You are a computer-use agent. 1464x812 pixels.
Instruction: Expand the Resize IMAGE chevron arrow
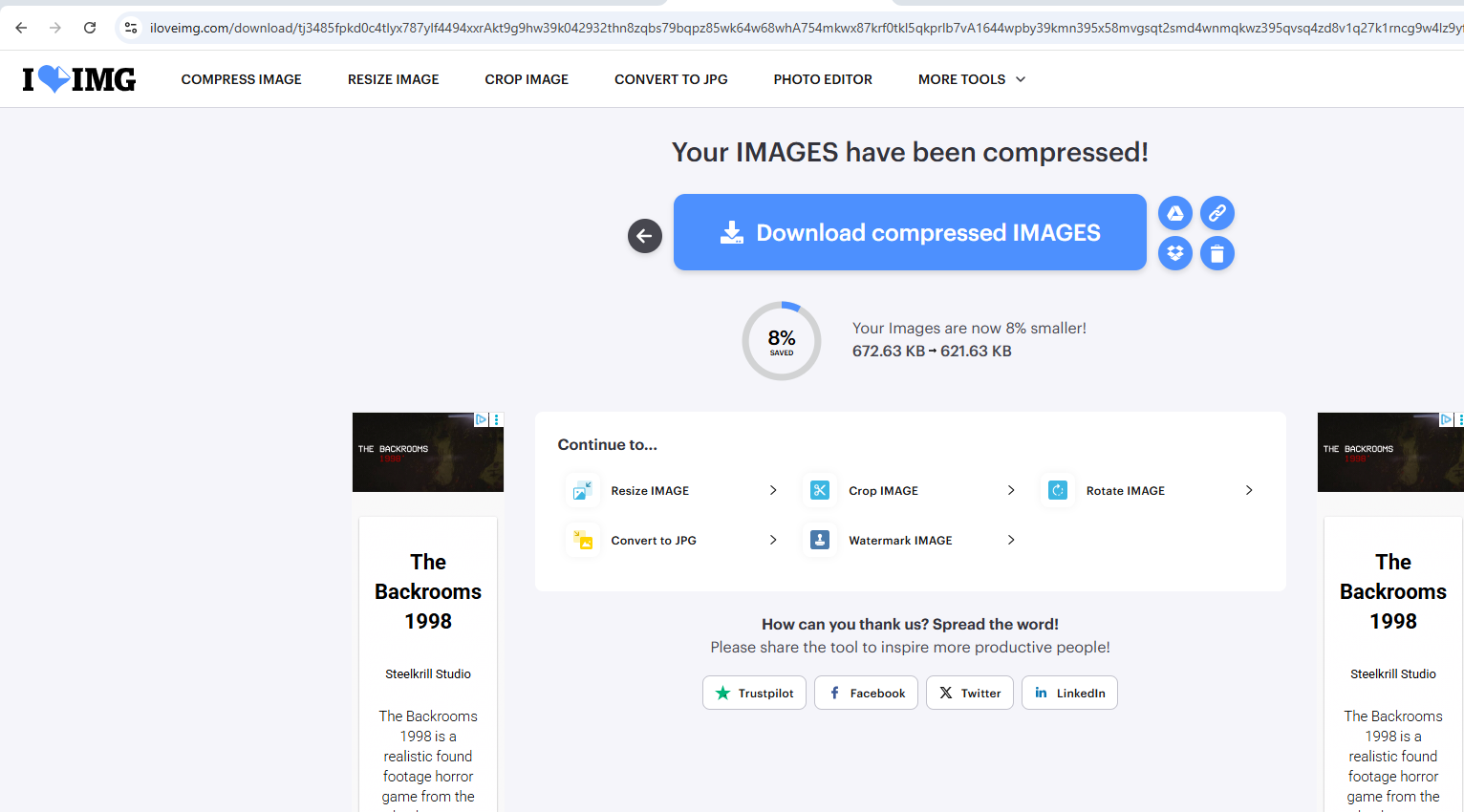[773, 490]
